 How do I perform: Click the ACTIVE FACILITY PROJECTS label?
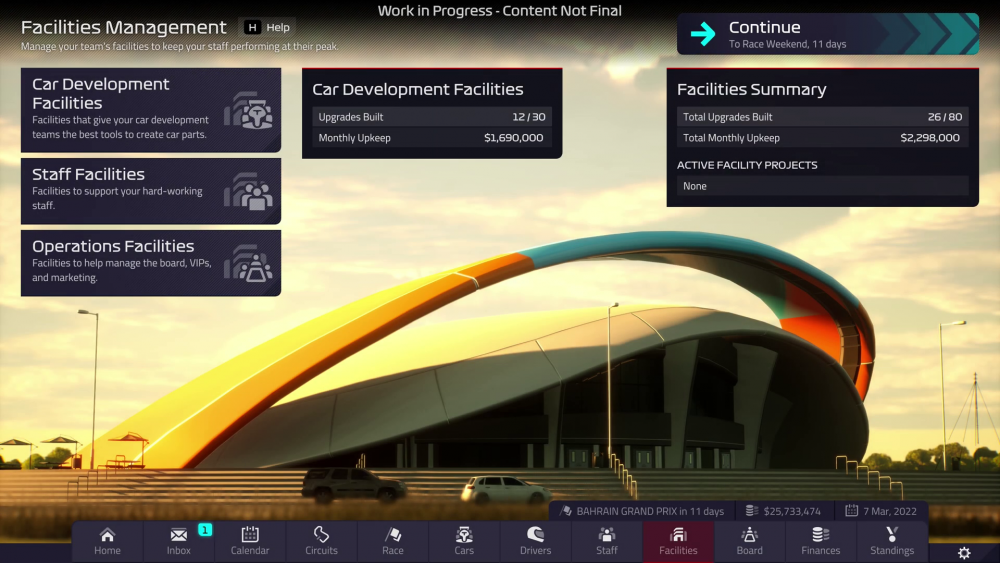(x=747, y=165)
